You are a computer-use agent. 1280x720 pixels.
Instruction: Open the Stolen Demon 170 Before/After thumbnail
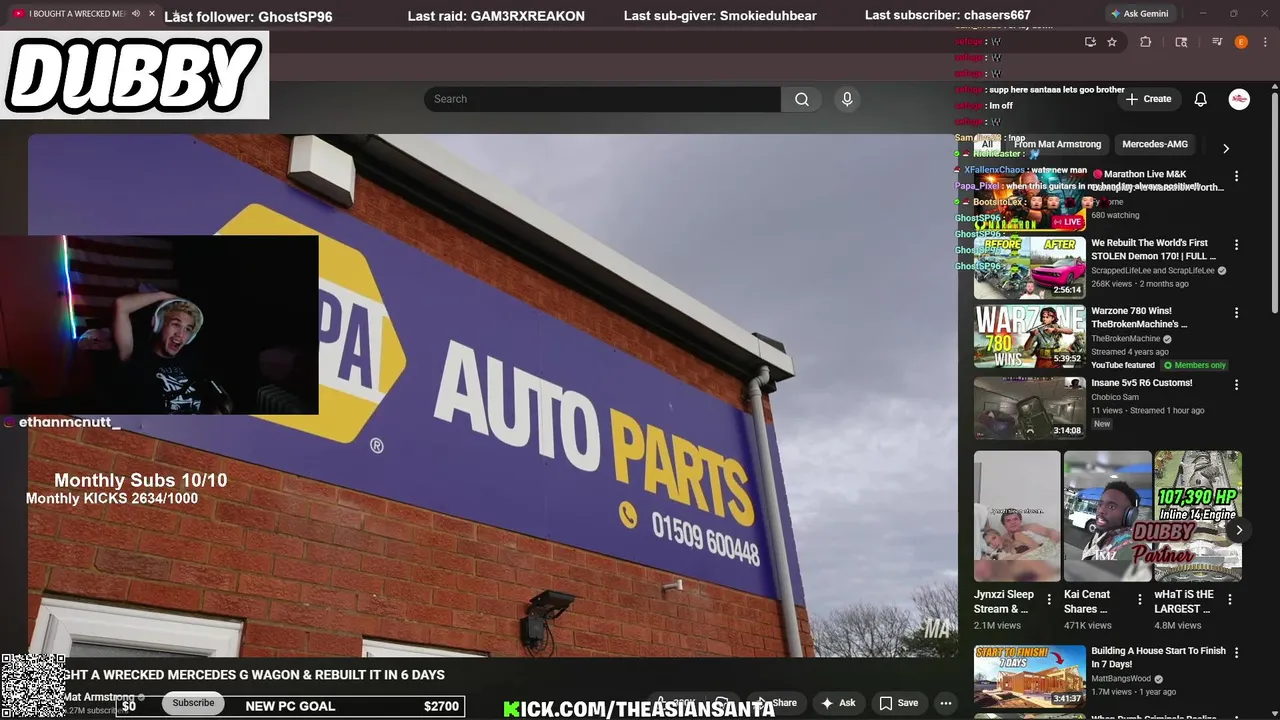coord(1030,268)
